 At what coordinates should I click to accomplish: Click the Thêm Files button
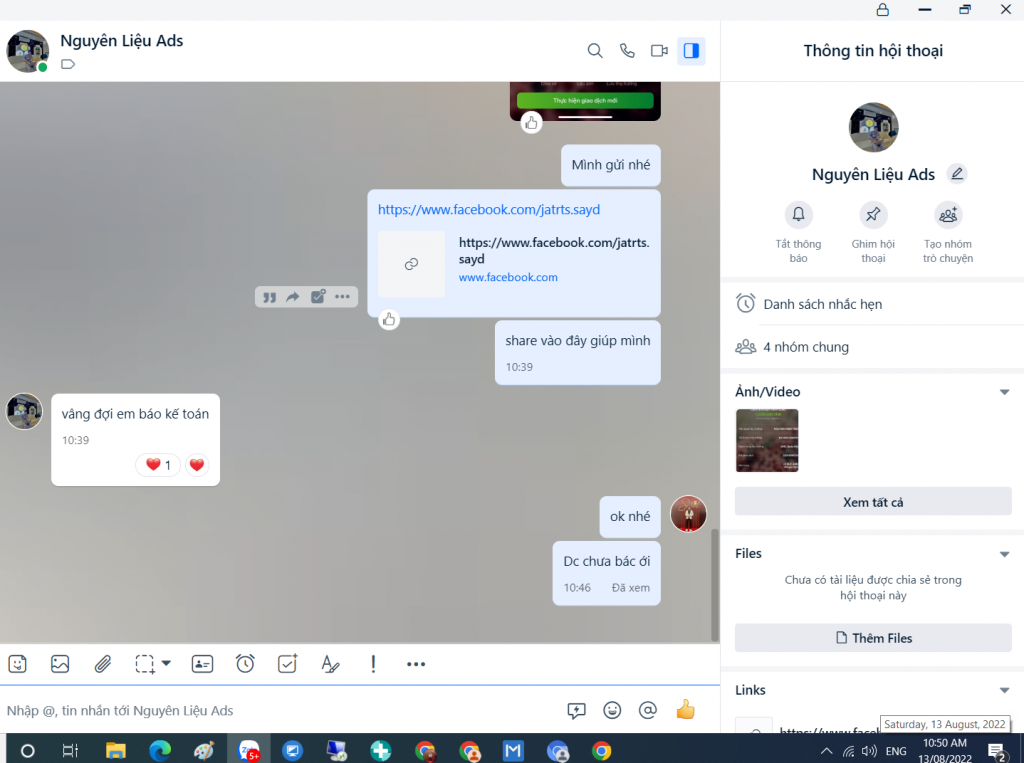(x=872, y=638)
